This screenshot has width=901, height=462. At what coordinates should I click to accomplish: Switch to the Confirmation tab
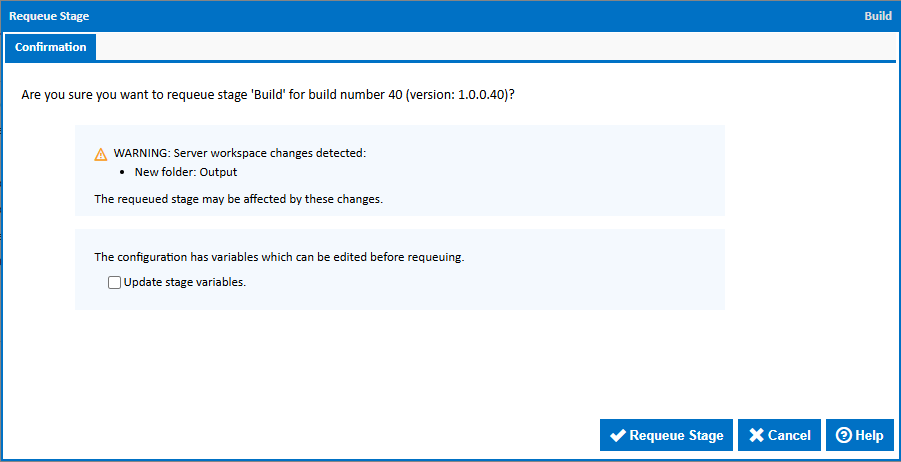point(50,47)
